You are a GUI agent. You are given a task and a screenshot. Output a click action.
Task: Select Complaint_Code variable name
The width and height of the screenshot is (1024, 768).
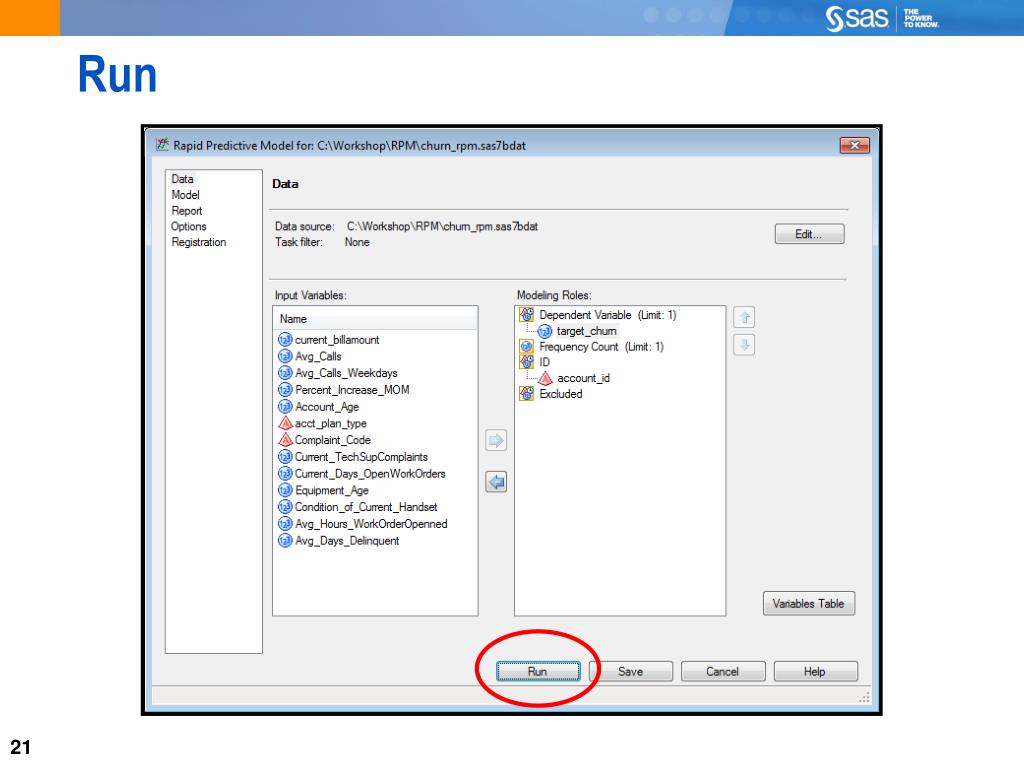click(x=332, y=440)
